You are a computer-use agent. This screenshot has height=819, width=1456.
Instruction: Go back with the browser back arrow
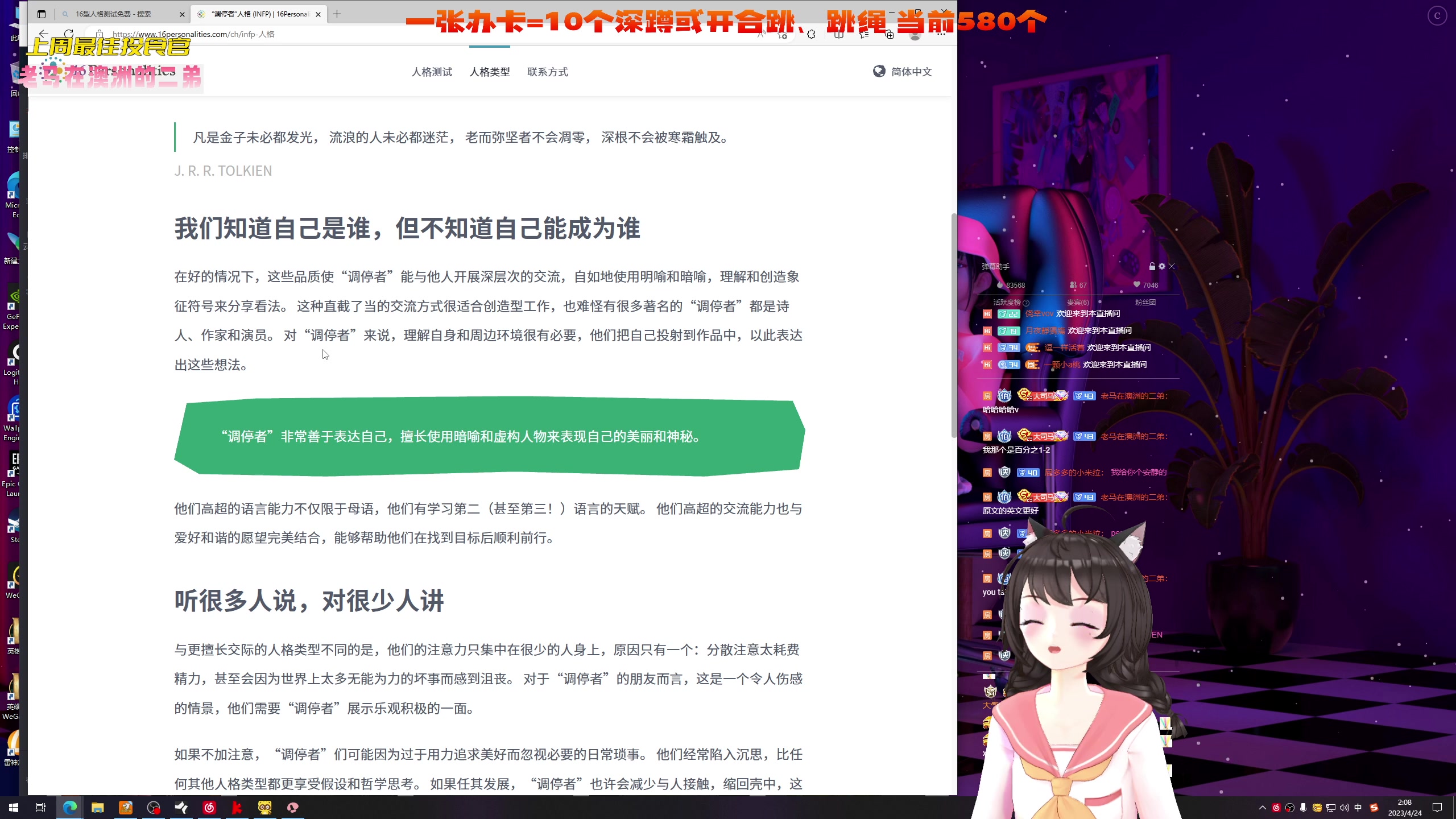coord(44,34)
